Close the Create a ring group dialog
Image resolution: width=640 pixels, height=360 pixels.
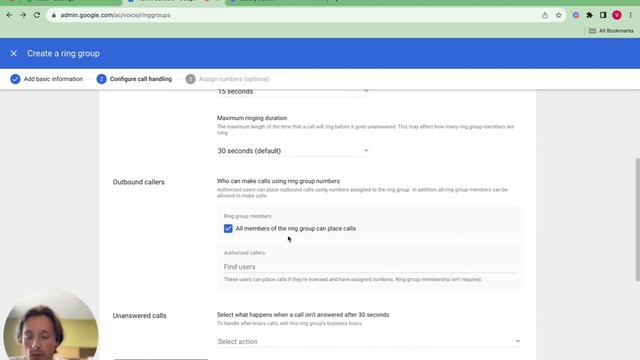(x=13, y=53)
